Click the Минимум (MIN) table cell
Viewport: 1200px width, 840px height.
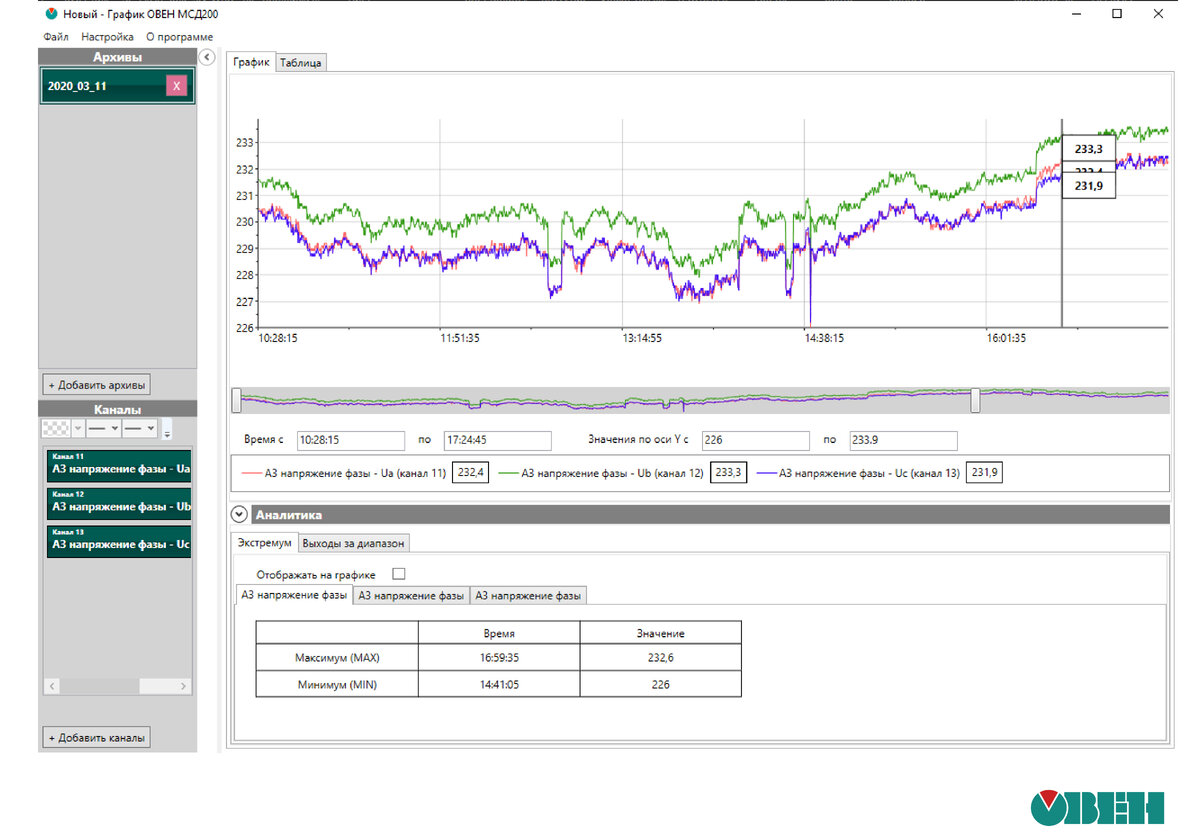(337, 684)
